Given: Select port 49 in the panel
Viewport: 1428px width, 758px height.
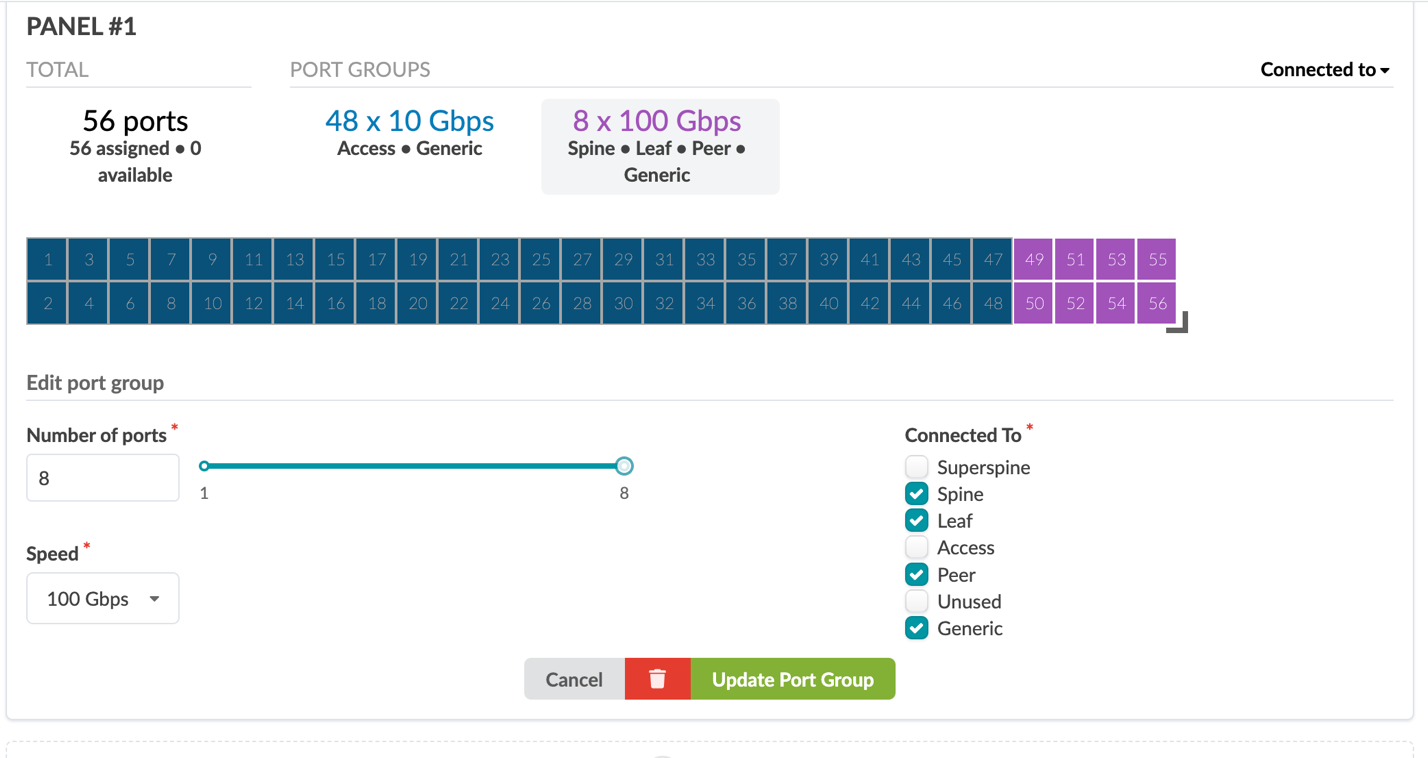Looking at the screenshot, I should (1034, 260).
